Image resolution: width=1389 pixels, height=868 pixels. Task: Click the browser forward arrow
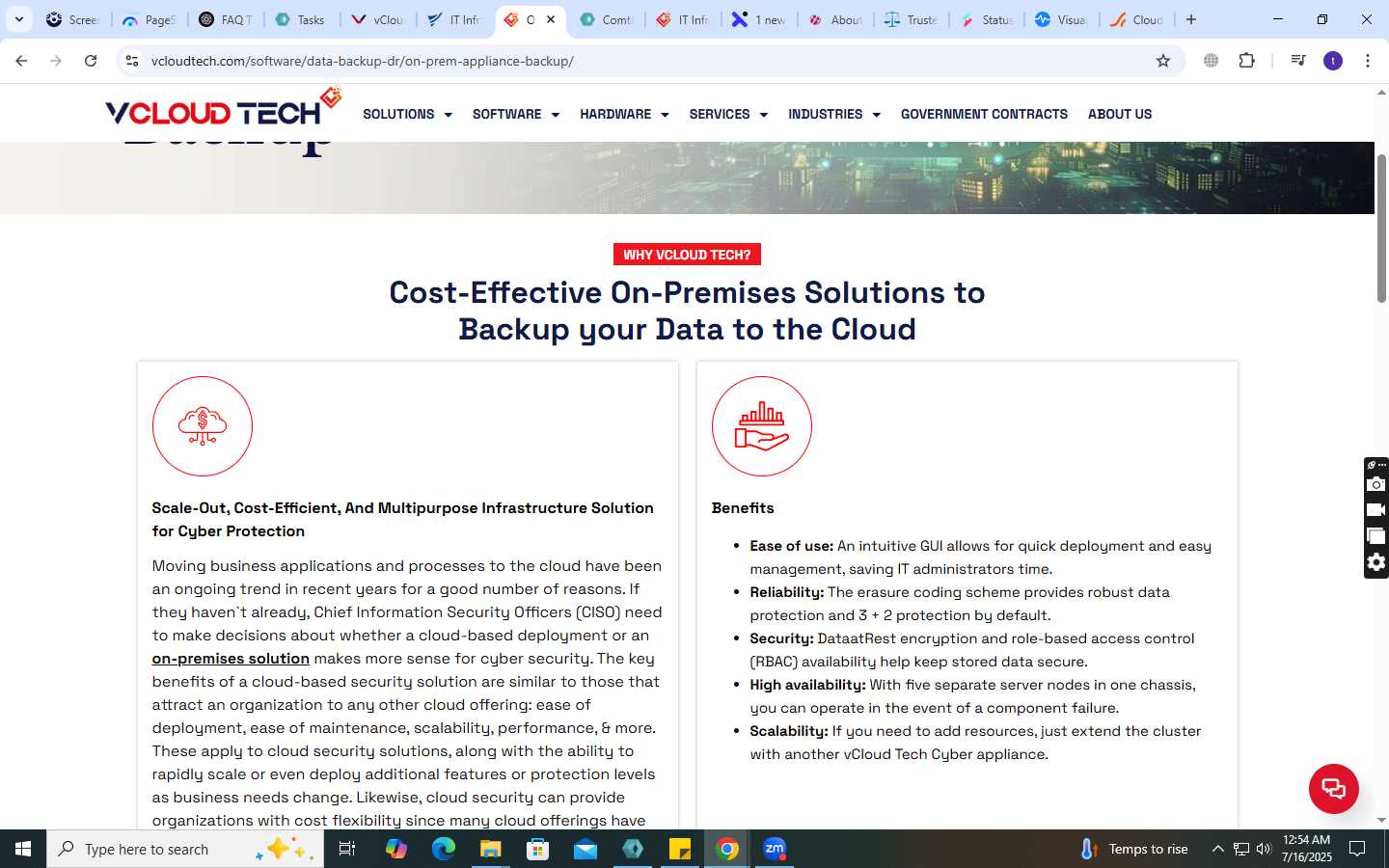coord(56,61)
